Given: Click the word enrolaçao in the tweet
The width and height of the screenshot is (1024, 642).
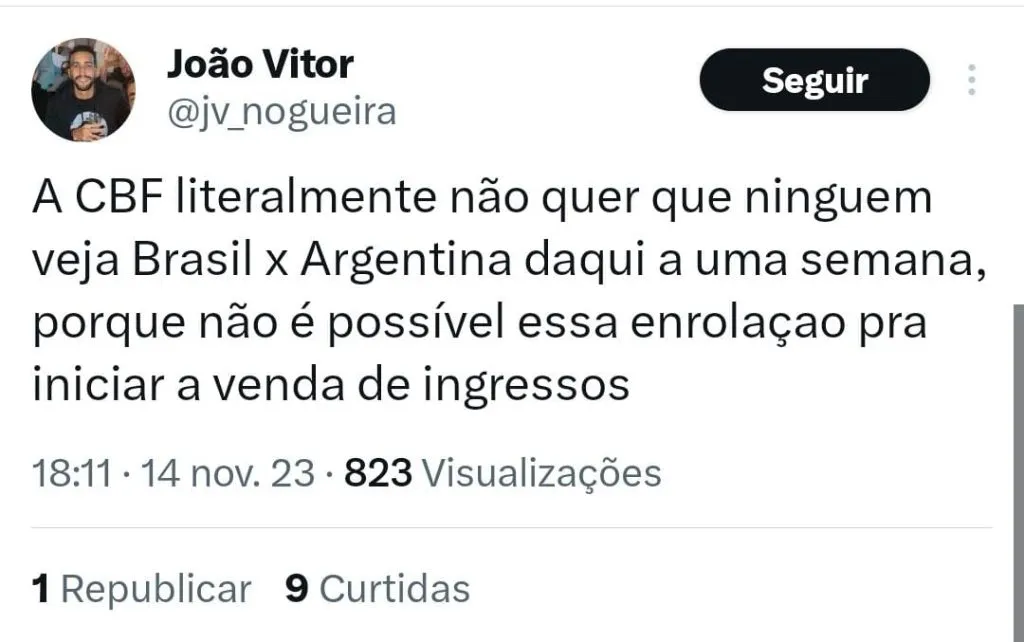Looking at the screenshot, I should click(x=738, y=324).
